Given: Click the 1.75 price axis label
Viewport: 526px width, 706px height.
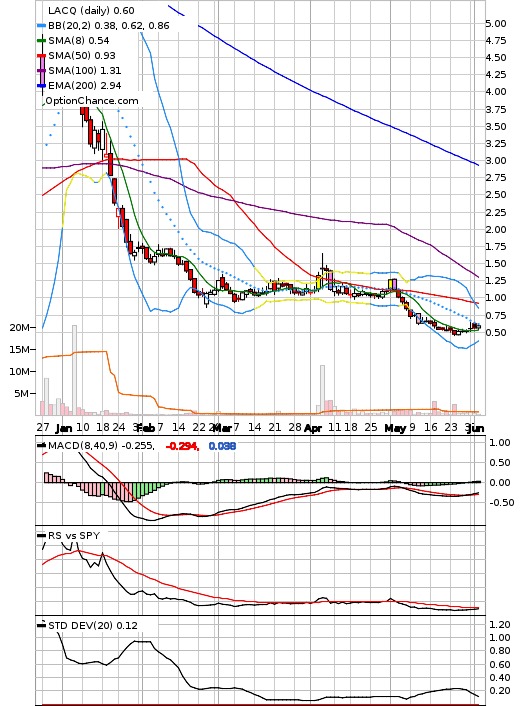Looking at the screenshot, I should (496, 247).
